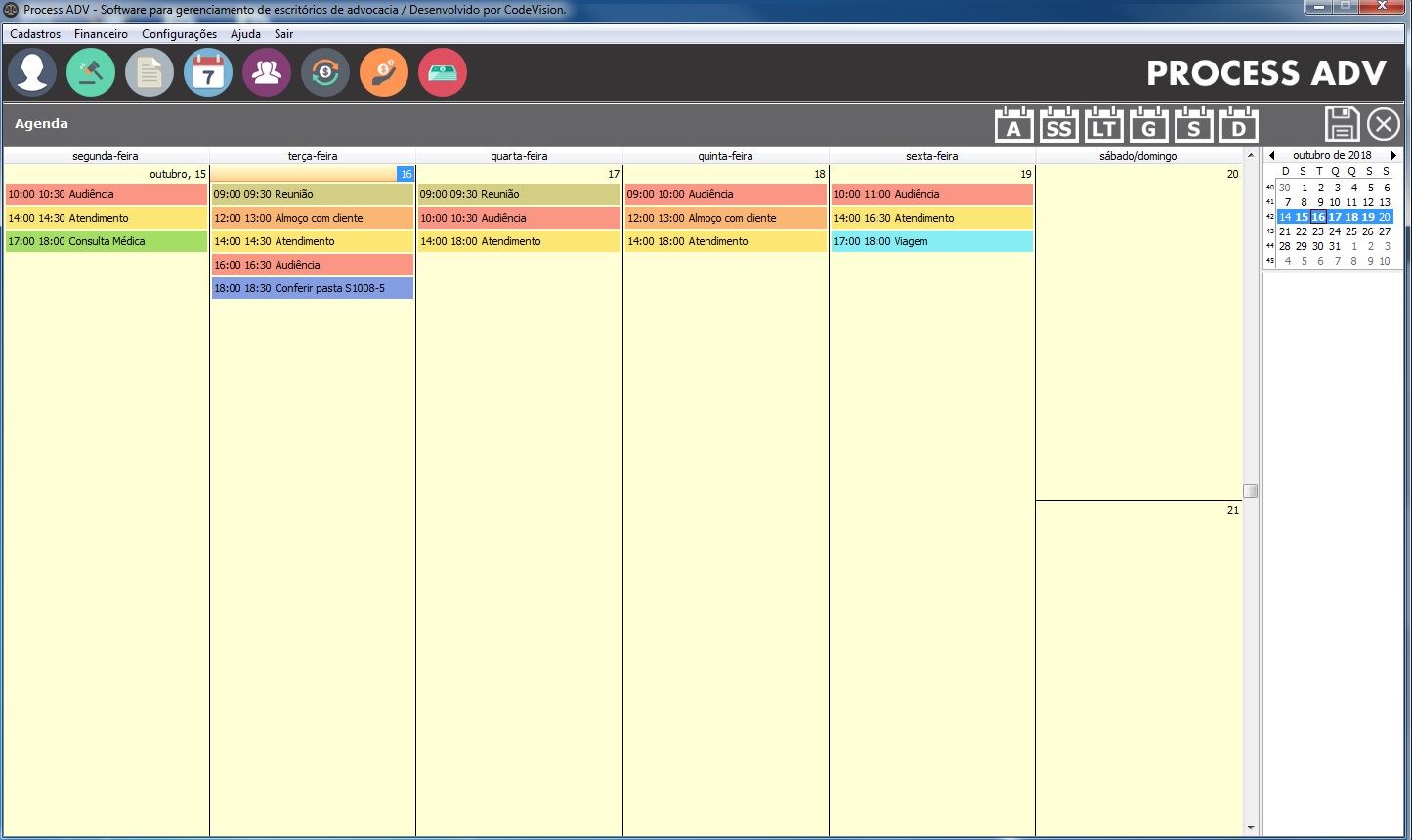Close the Agenda panel with X icon
Image resolution: width=1412 pixels, height=840 pixels.
[x=1383, y=125]
